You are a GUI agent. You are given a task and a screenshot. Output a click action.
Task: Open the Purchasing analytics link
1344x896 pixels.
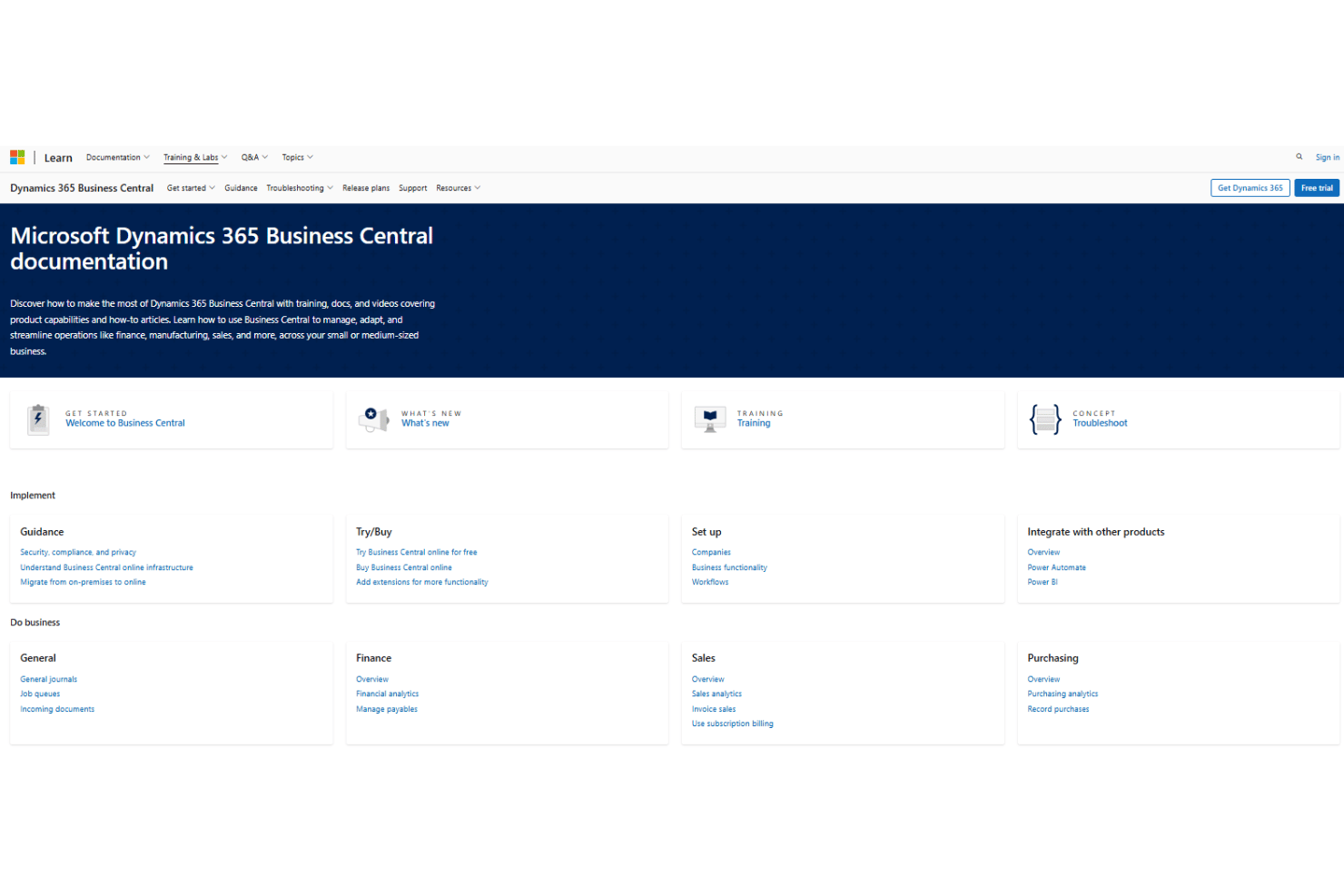(1062, 694)
